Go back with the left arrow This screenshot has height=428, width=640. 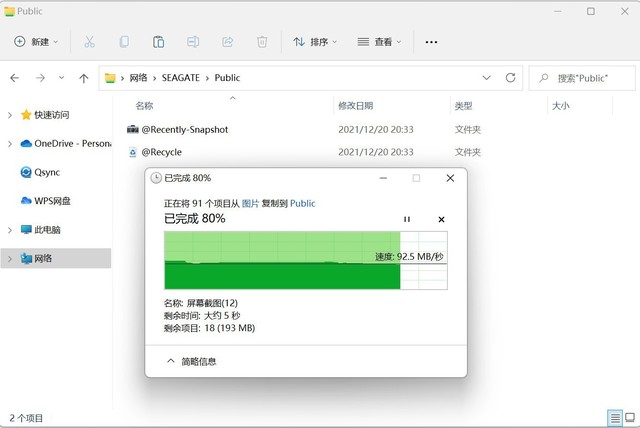click(x=15, y=78)
